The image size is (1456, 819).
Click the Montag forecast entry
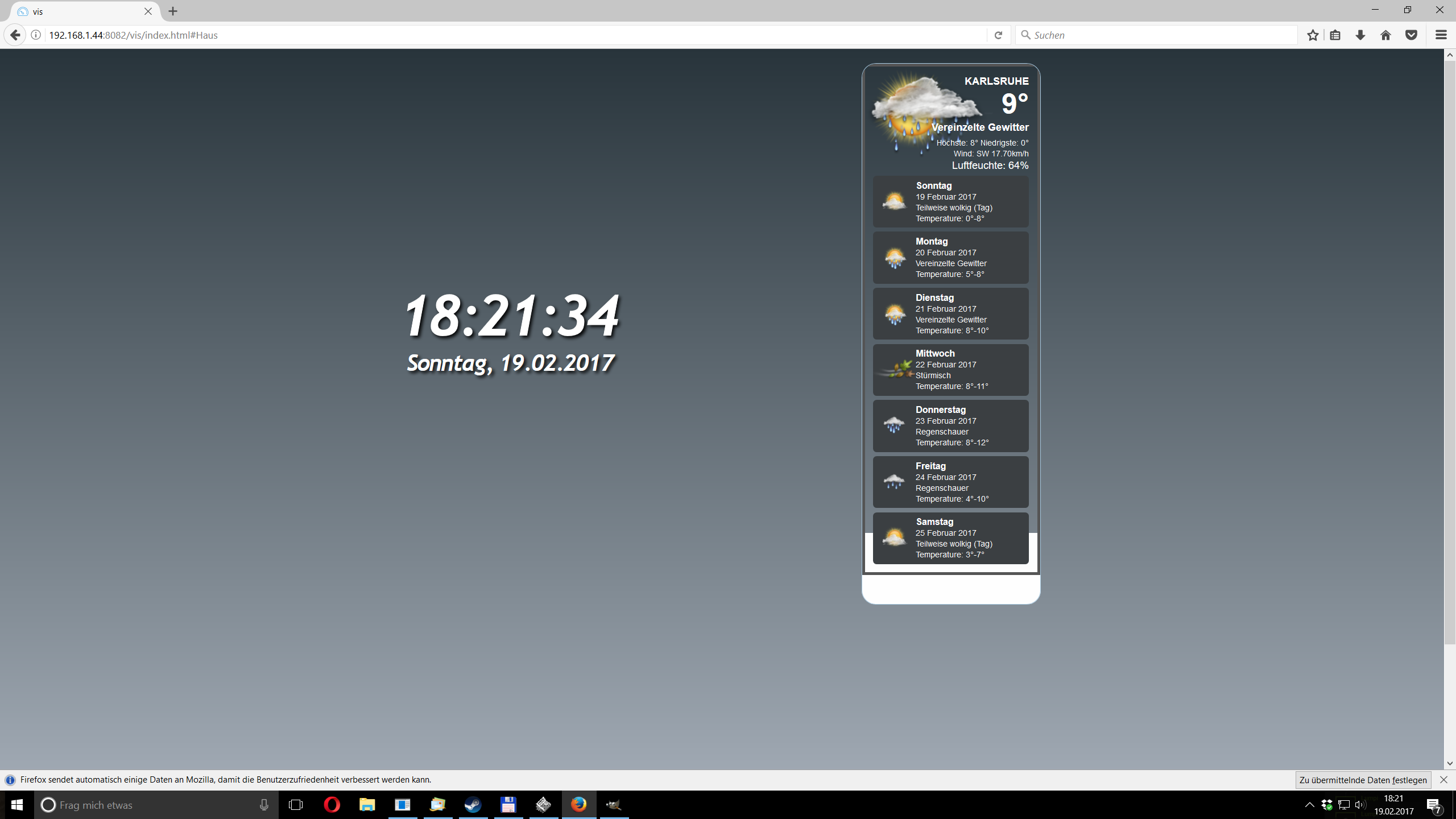(x=950, y=258)
